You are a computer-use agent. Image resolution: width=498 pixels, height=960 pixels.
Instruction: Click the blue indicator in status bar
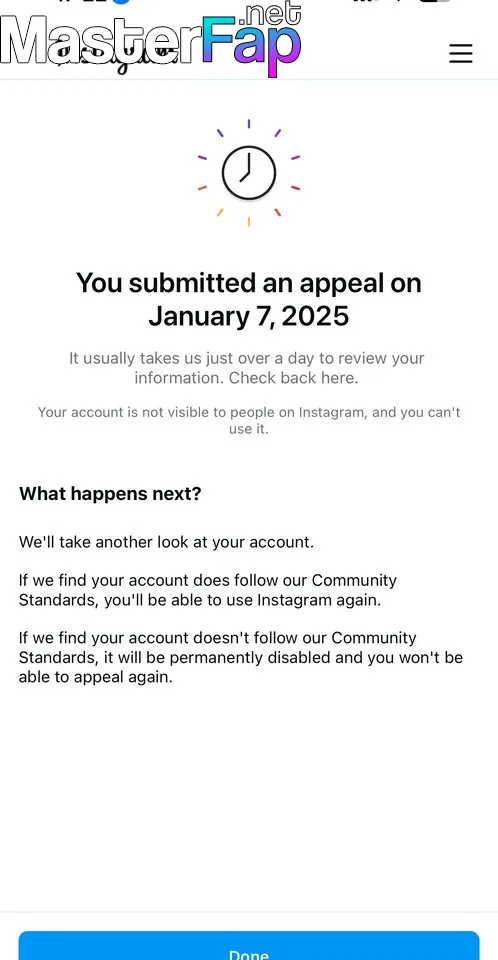click(121, 1)
